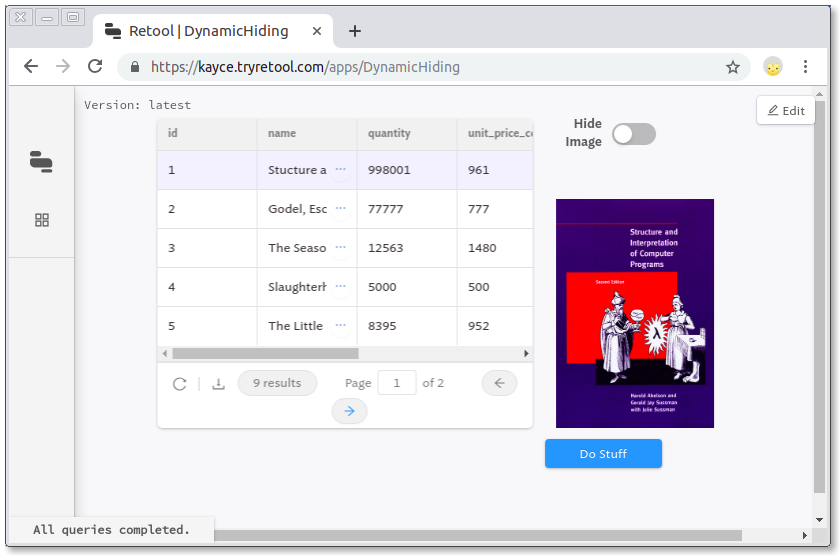
Task: Click the unit price cell 777
Action: tap(495, 209)
